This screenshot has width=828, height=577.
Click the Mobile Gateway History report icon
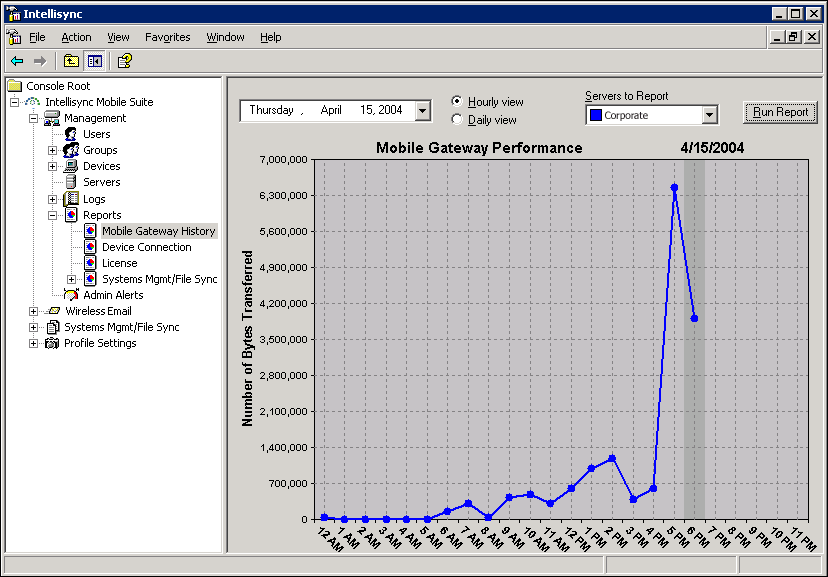pos(90,231)
